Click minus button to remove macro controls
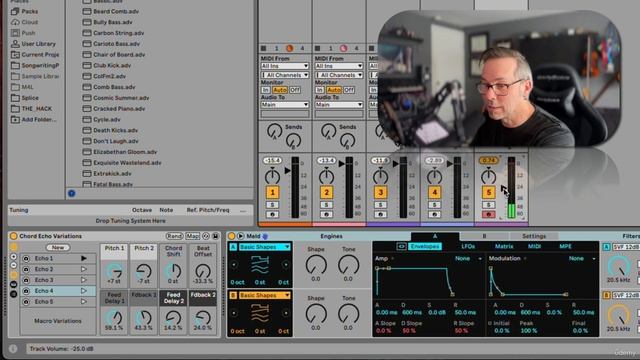This screenshot has width=640, height=360. (x=13, y=265)
